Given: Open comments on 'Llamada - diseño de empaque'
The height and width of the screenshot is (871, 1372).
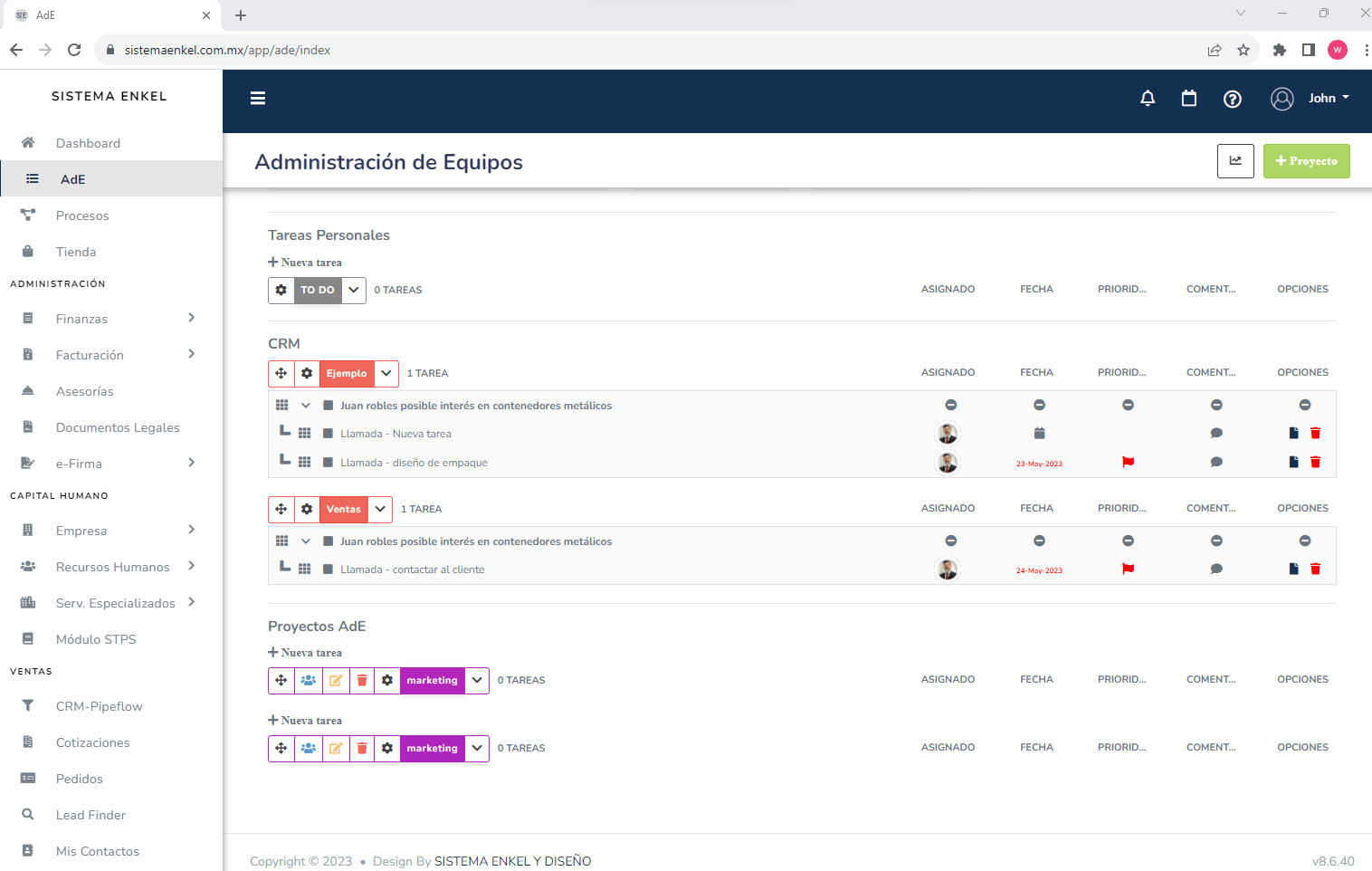Looking at the screenshot, I should click(1216, 462).
